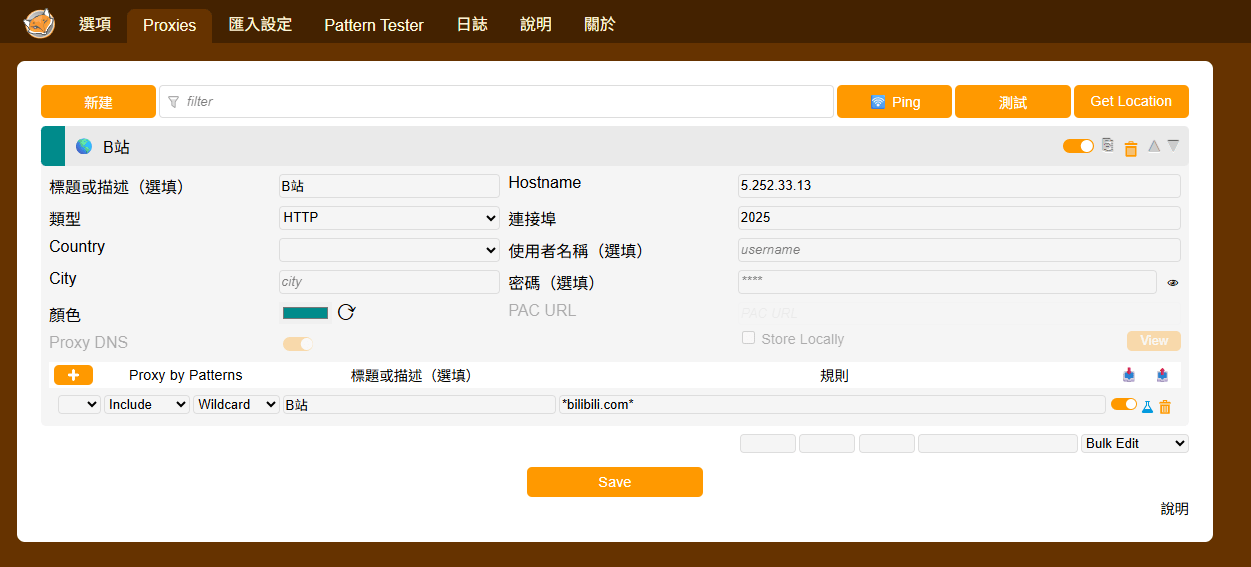Open the teal color swatch picker
The height and width of the screenshot is (567, 1251).
(305, 313)
